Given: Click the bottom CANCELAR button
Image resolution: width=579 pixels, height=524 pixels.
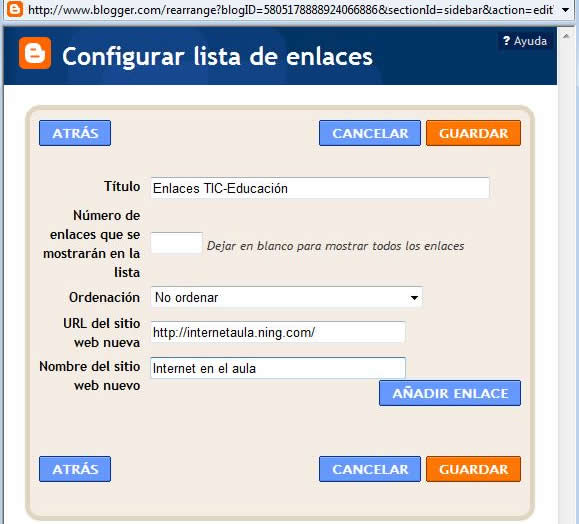Looking at the screenshot, I should tap(370, 469).
